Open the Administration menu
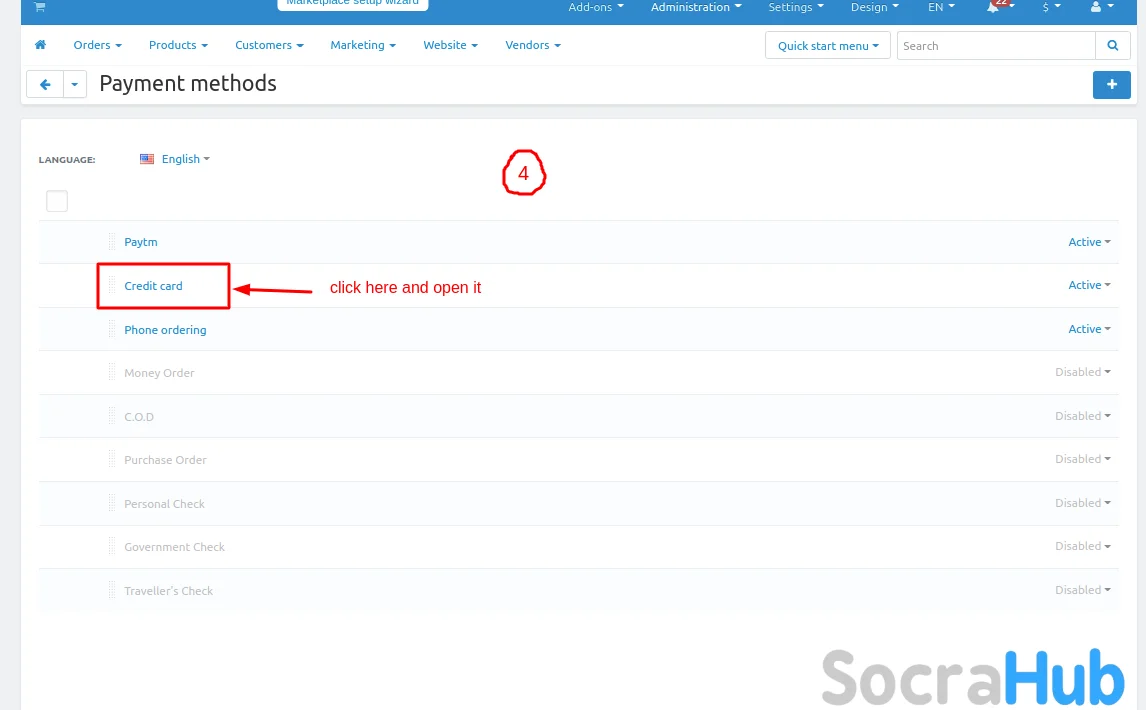 696,7
